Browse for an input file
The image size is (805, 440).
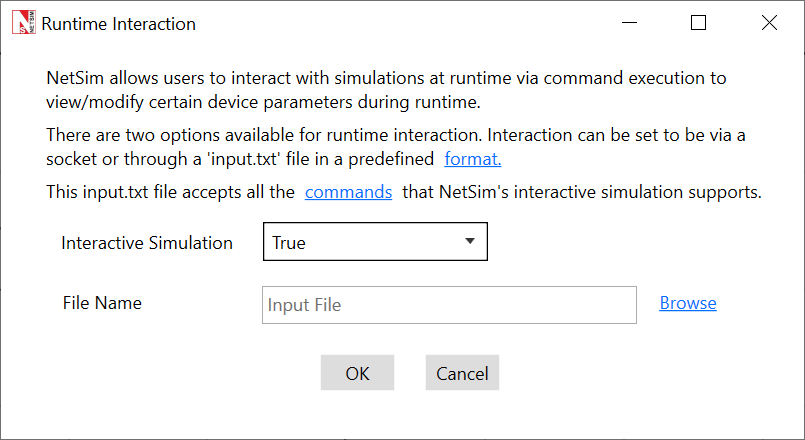pos(687,303)
